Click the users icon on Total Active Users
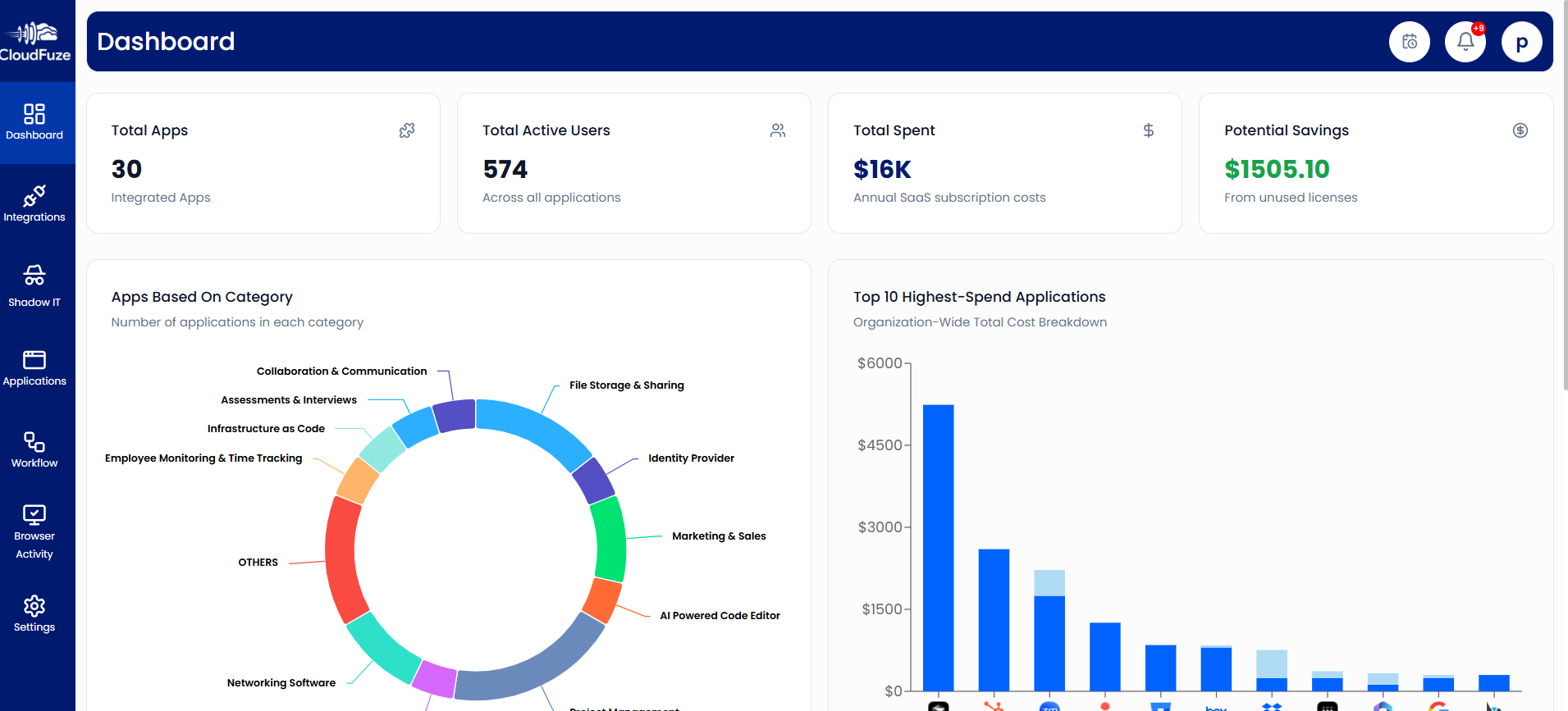Screen dimensions: 1568x711 pos(778,130)
